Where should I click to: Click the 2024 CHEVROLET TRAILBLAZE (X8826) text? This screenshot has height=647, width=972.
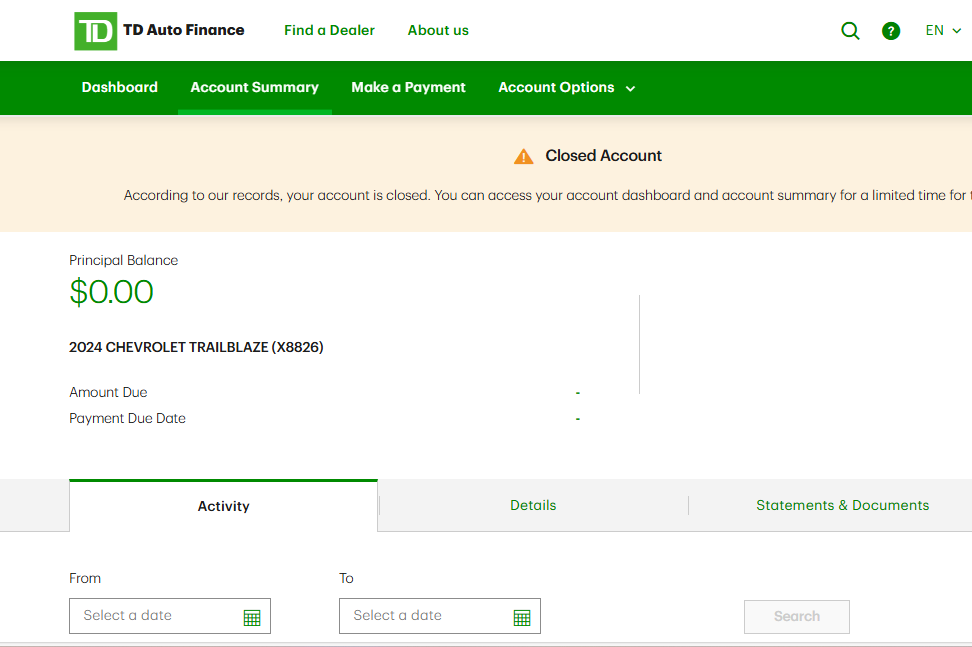click(x=196, y=347)
